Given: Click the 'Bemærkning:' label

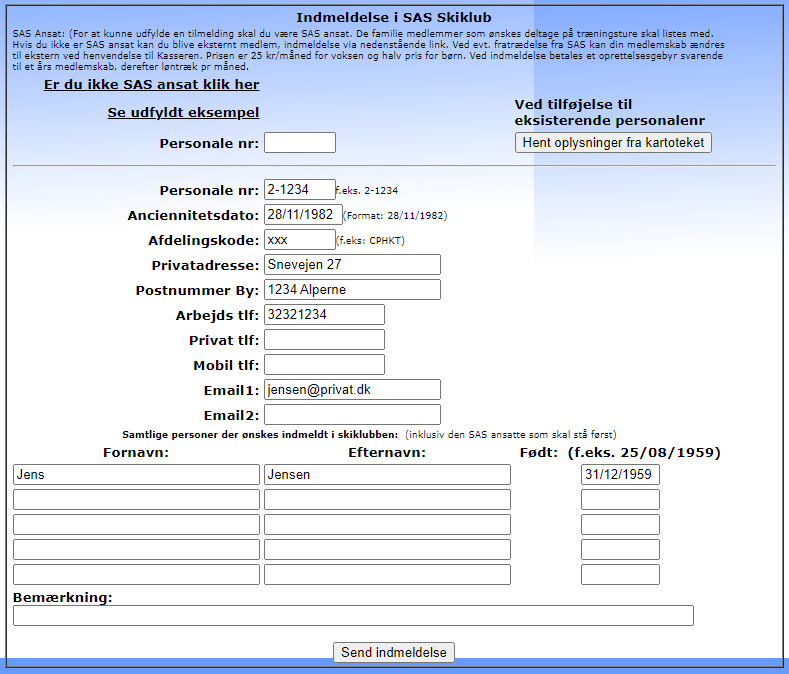Looking at the screenshot, I should pos(62,597).
